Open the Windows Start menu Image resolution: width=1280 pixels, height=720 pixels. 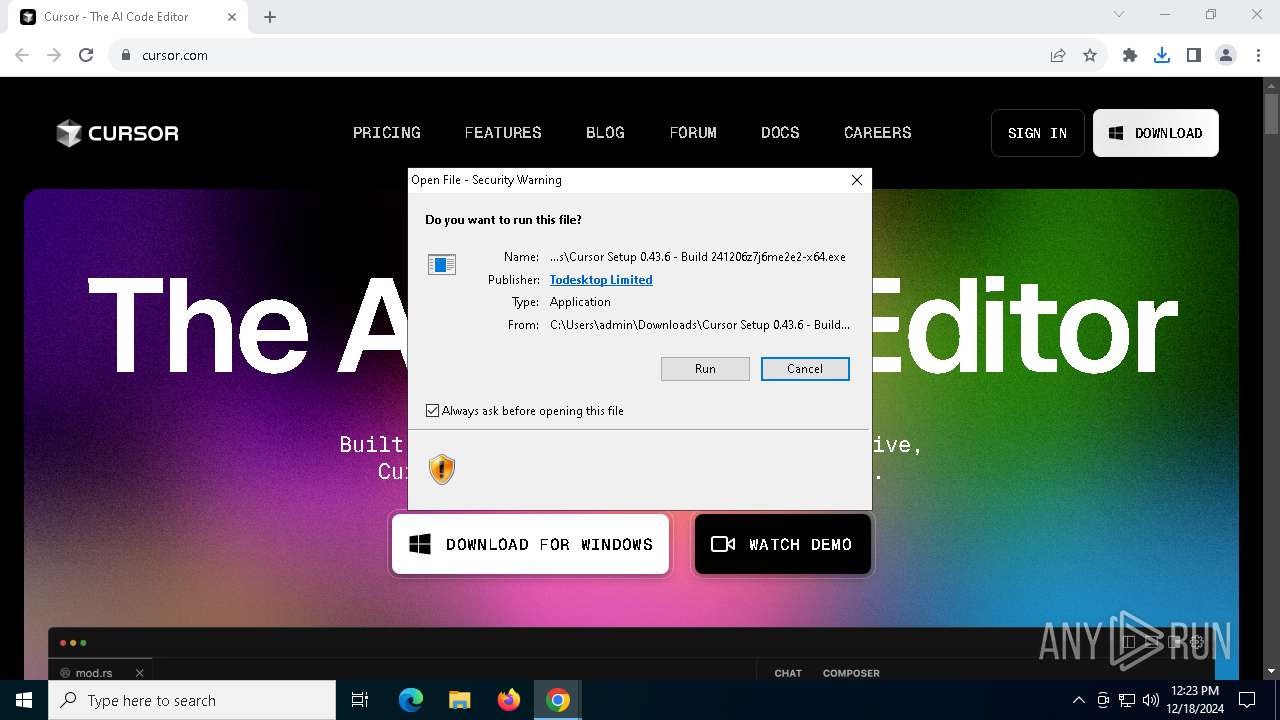(x=24, y=700)
